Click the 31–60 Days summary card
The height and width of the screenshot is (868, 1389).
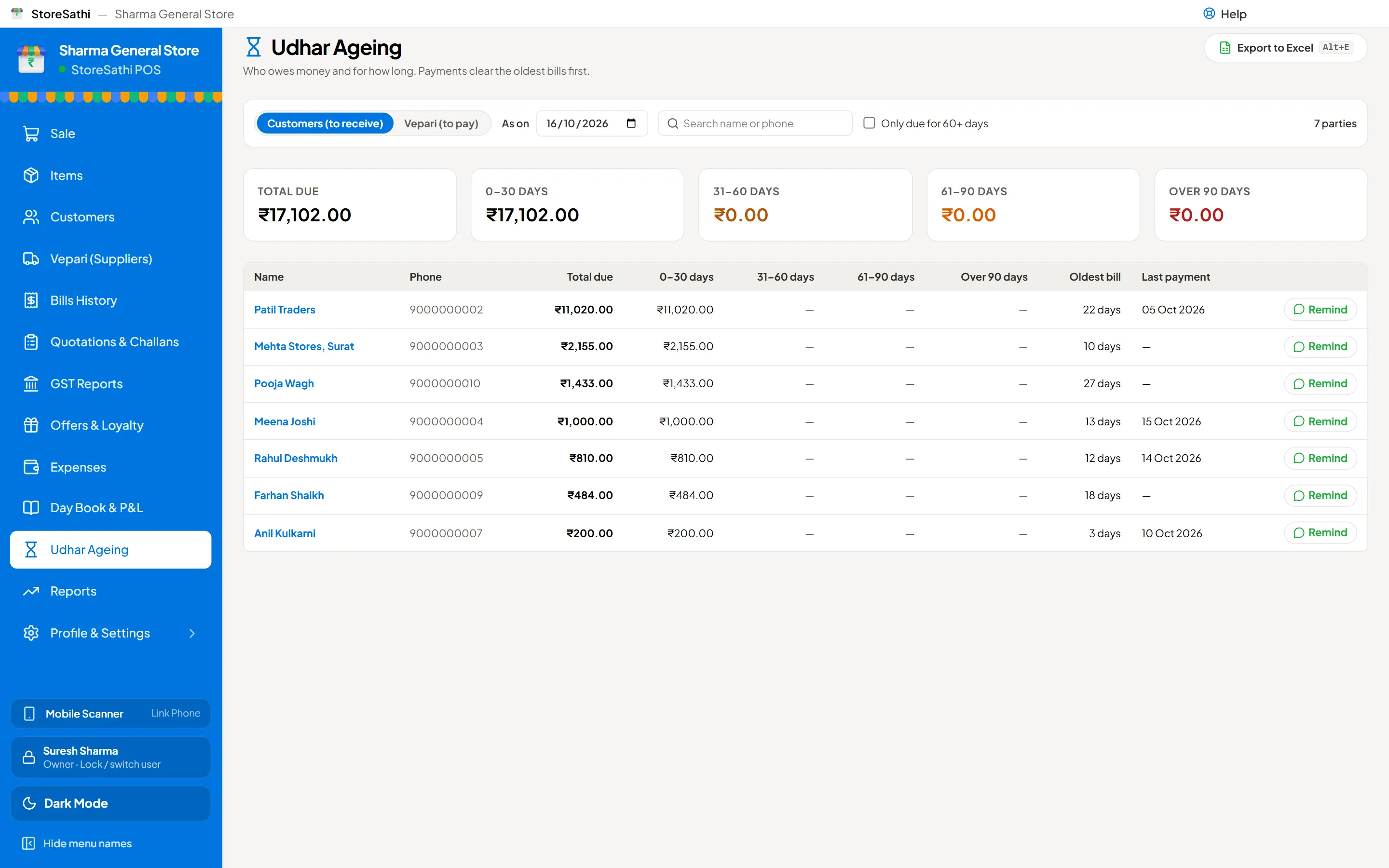[804, 205]
